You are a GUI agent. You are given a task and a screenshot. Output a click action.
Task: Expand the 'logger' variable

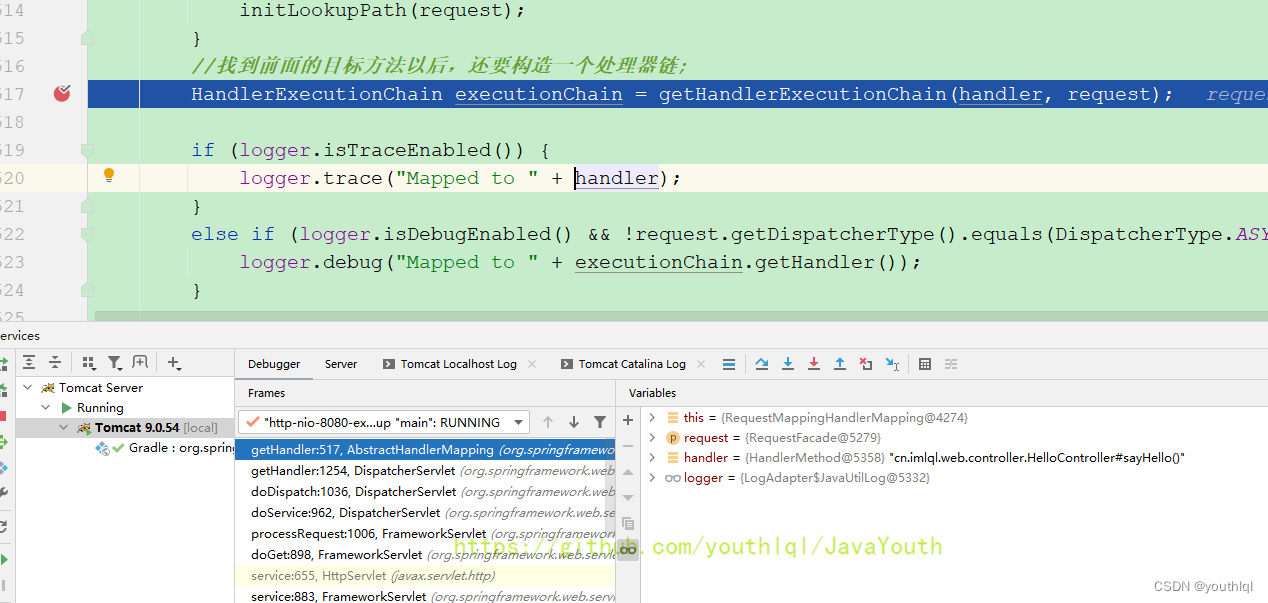click(652, 477)
